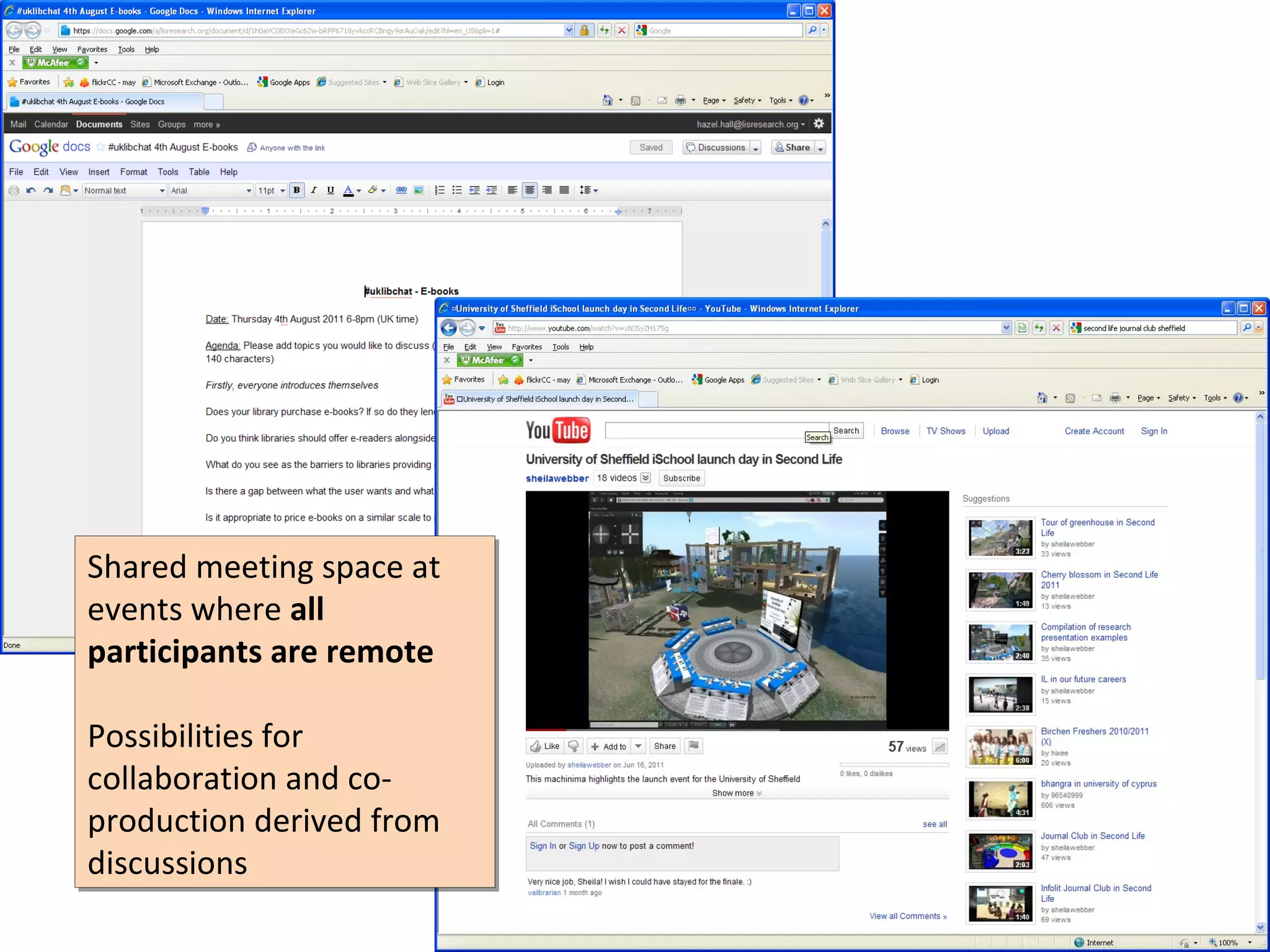Align text left in Google Docs
The image size is (1270, 952).
pyautogui.click(x=512, y=190)
